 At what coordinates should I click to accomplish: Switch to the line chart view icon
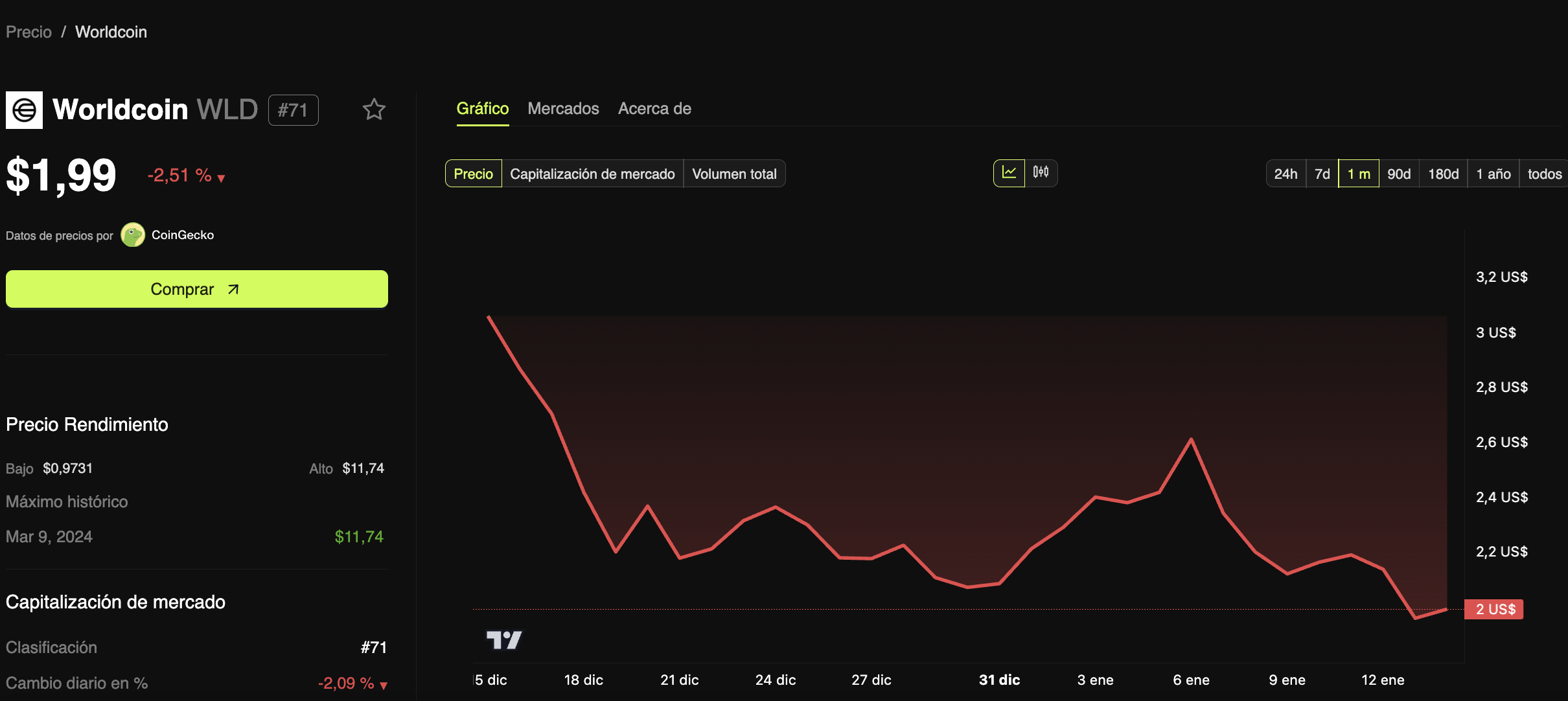(x=1009, y=173)
